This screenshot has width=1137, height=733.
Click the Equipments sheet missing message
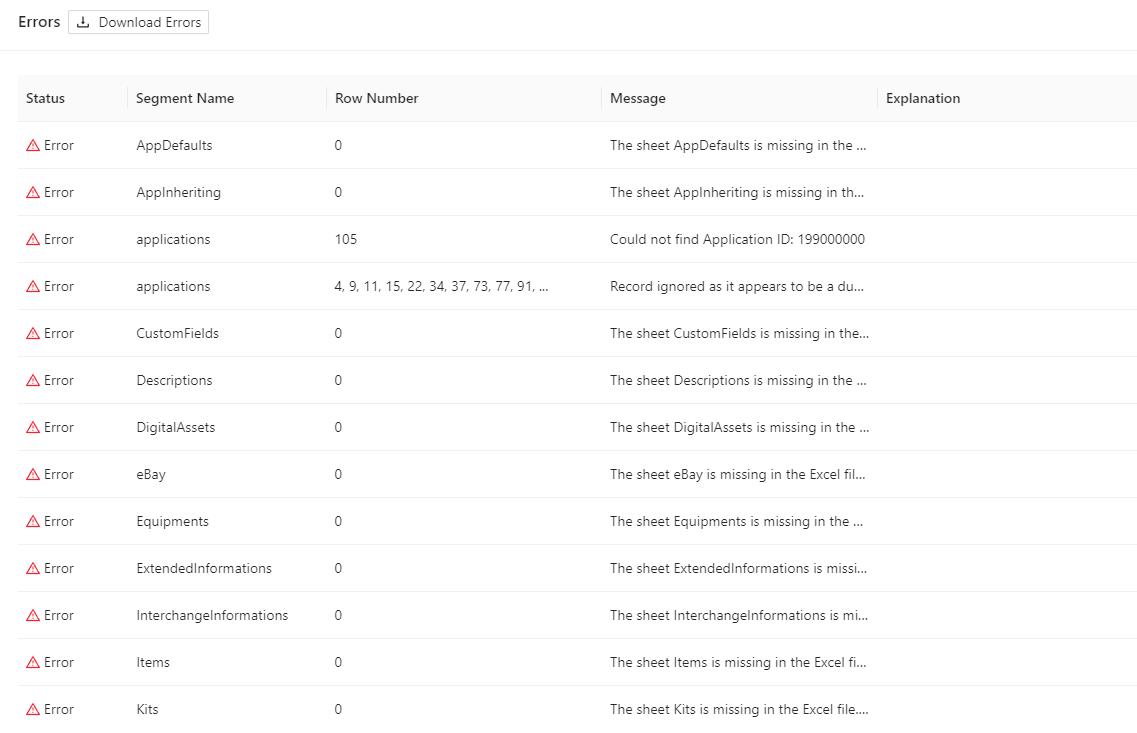[737, 521]
